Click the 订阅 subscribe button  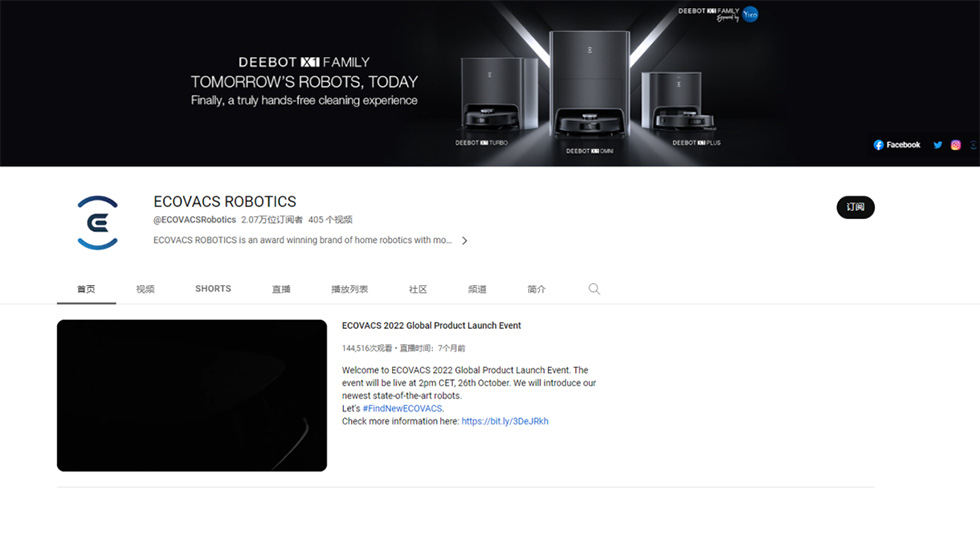(855, 207)
